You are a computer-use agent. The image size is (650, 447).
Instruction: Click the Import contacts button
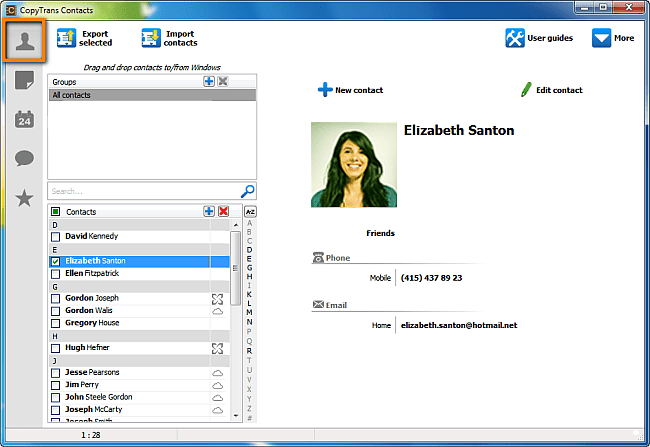[x=169, y=38]
